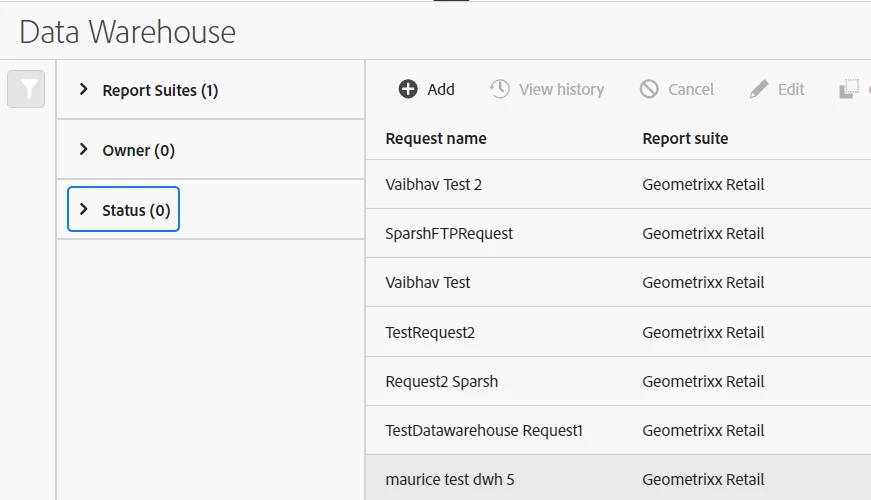Click the Edit pencil icon

759,89
